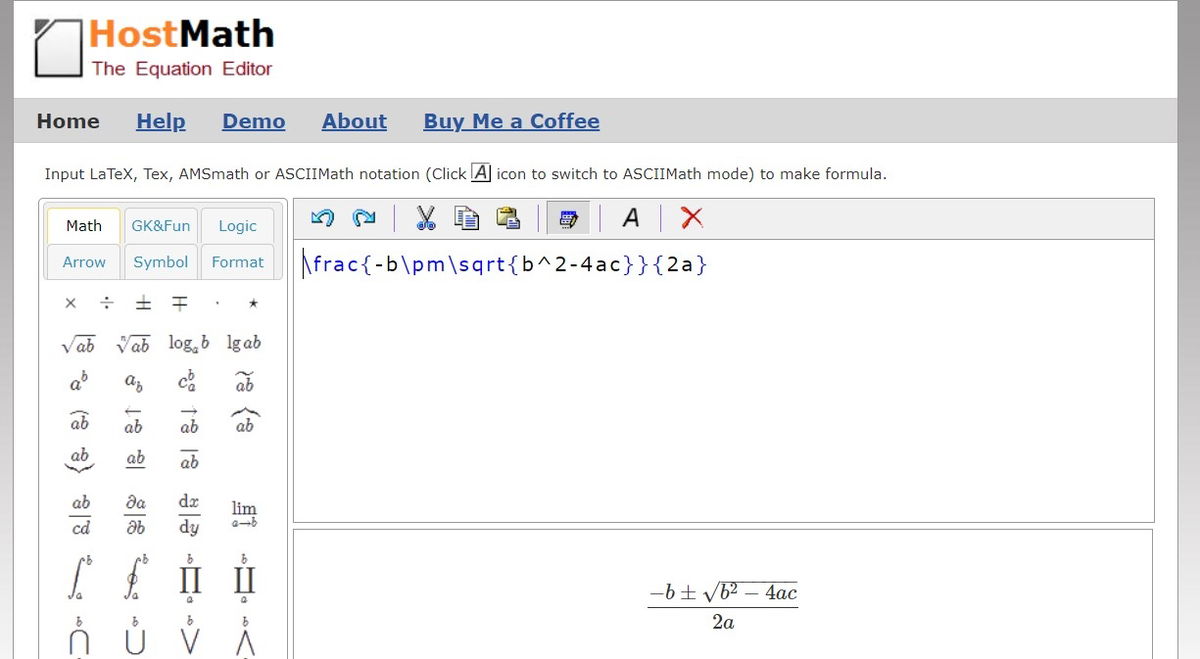Open the Demo page
This screenshot has width=1200, height=659.
point(253,121)
